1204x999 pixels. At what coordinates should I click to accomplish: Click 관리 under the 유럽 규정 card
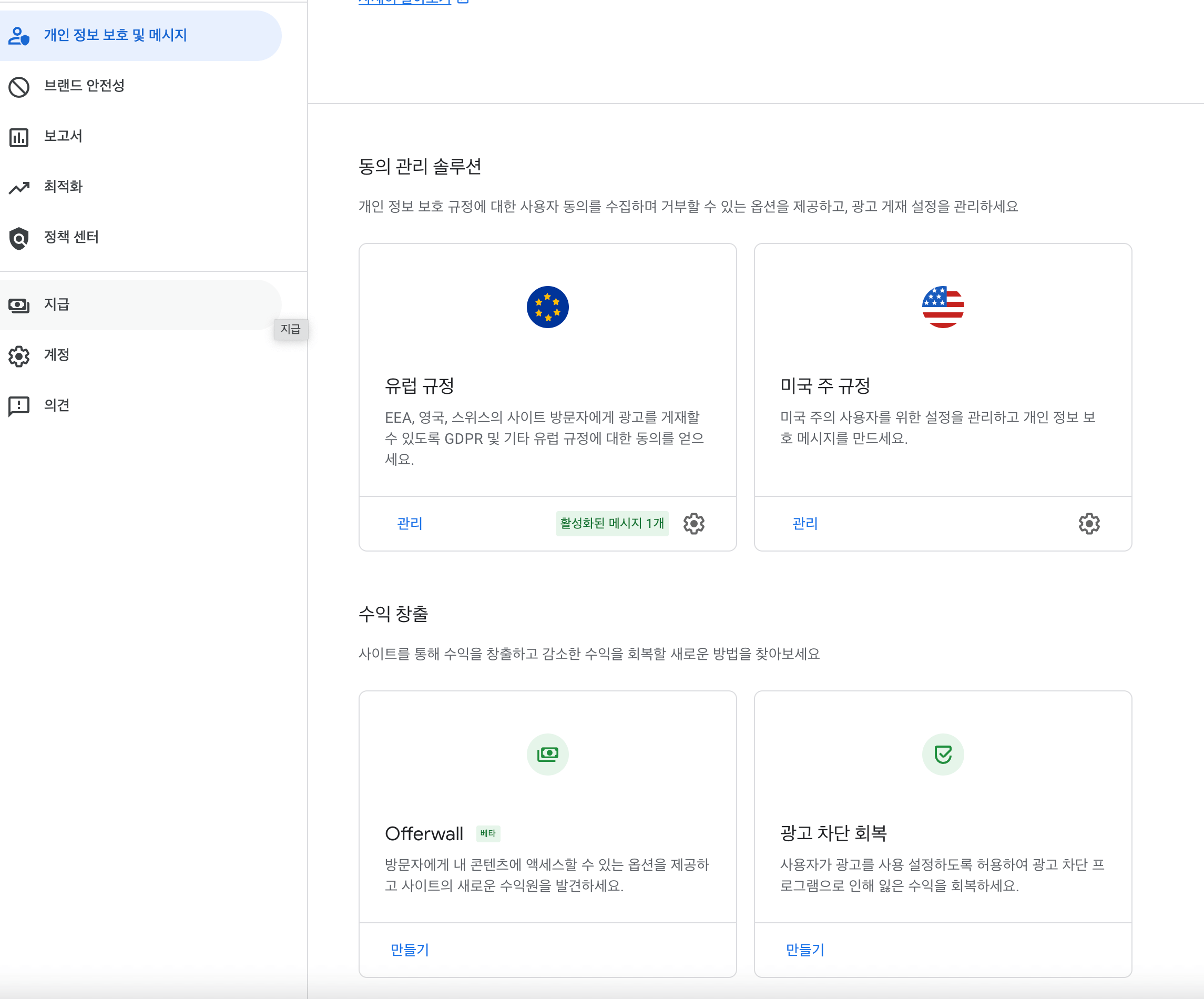[409, 524]
